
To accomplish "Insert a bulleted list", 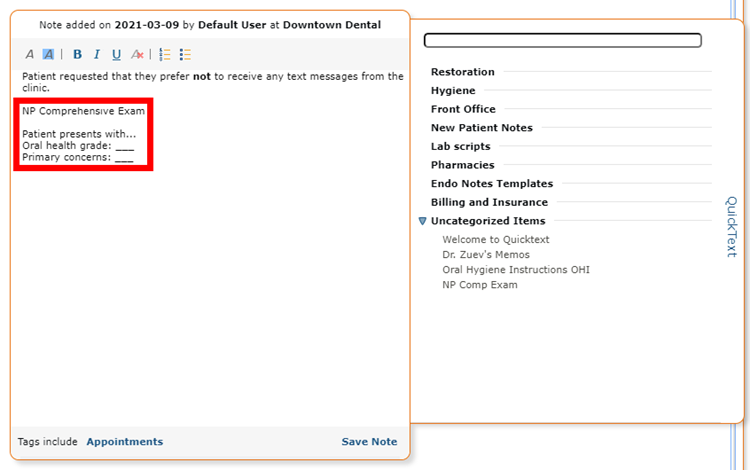I will [x=185, y=55].
